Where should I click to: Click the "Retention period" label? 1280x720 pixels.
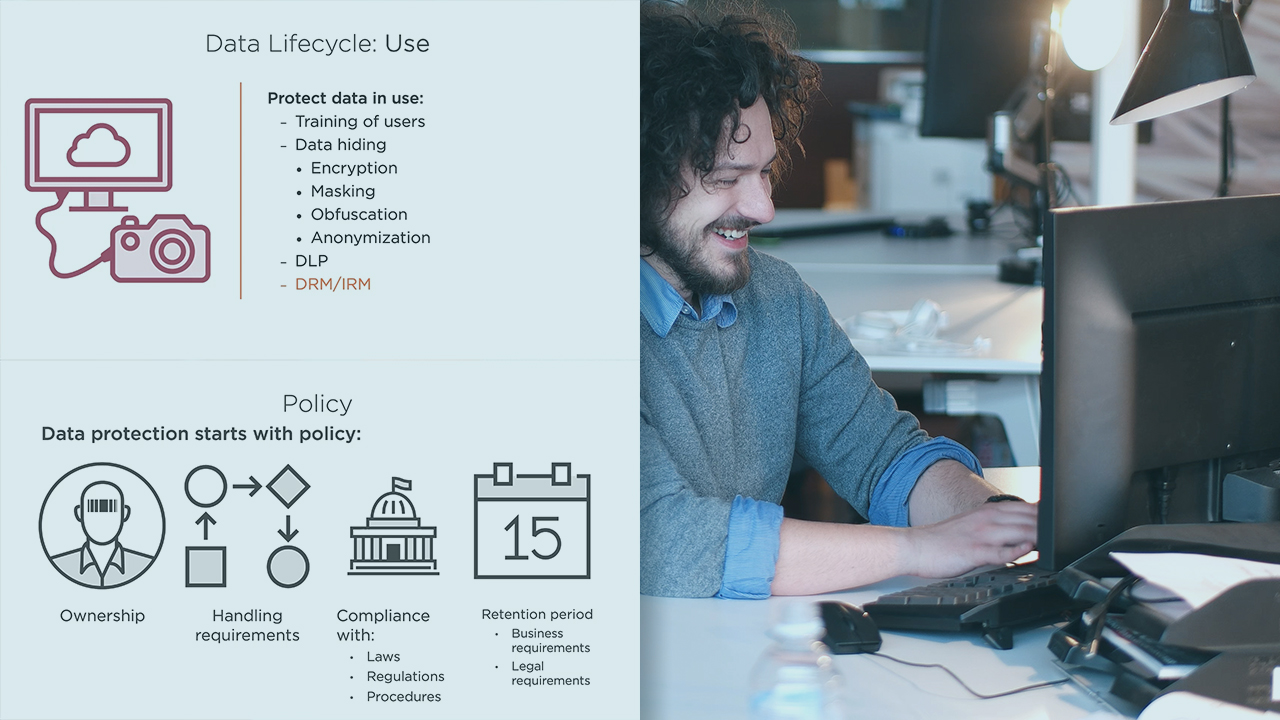(x=537, y=614)
